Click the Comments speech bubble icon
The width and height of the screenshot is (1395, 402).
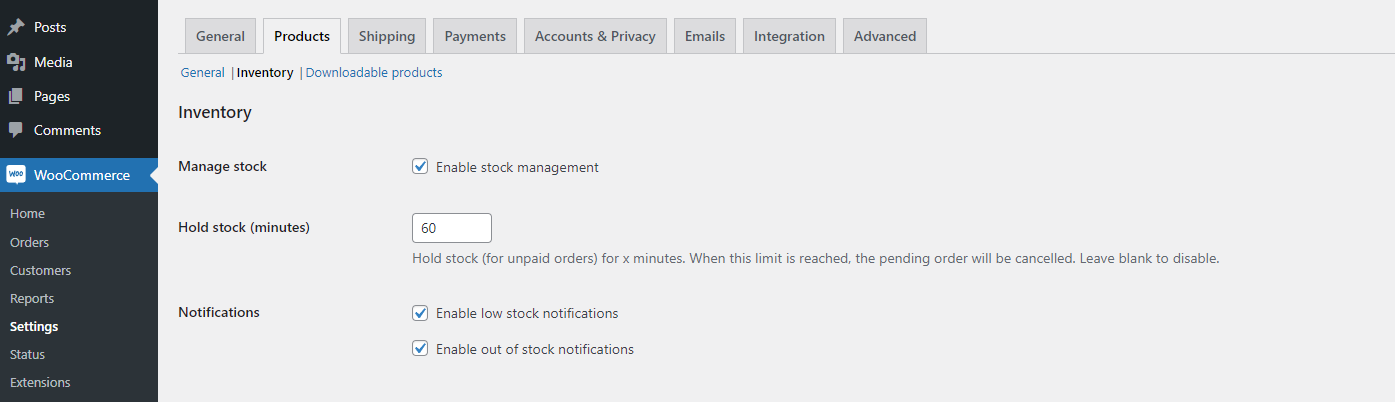pos(16,130)
